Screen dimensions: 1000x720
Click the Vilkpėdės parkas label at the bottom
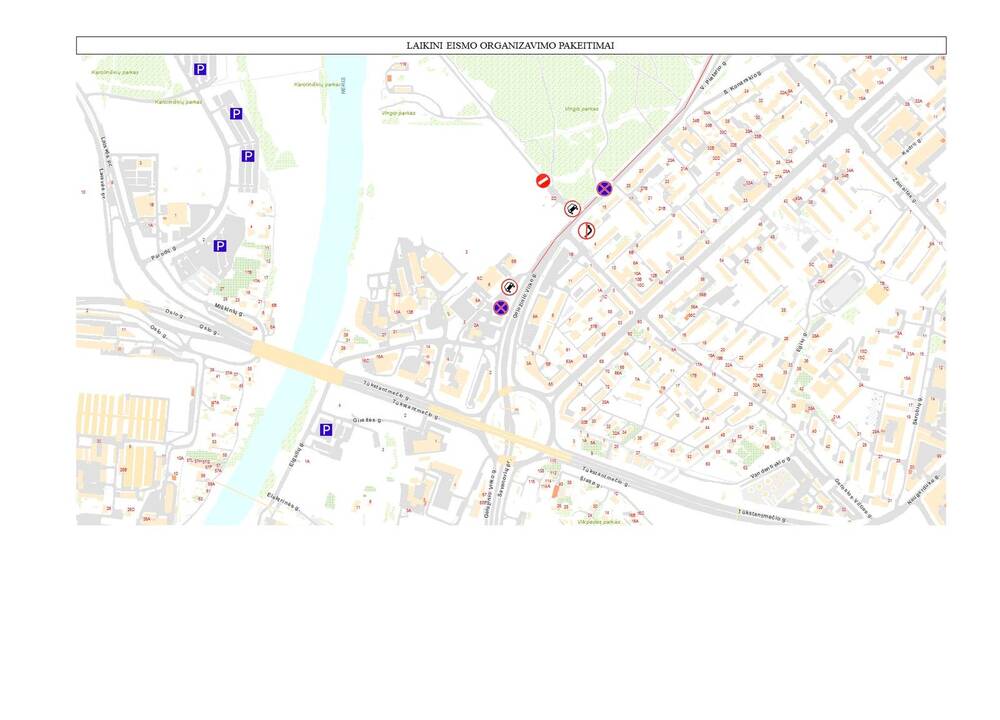599,522
